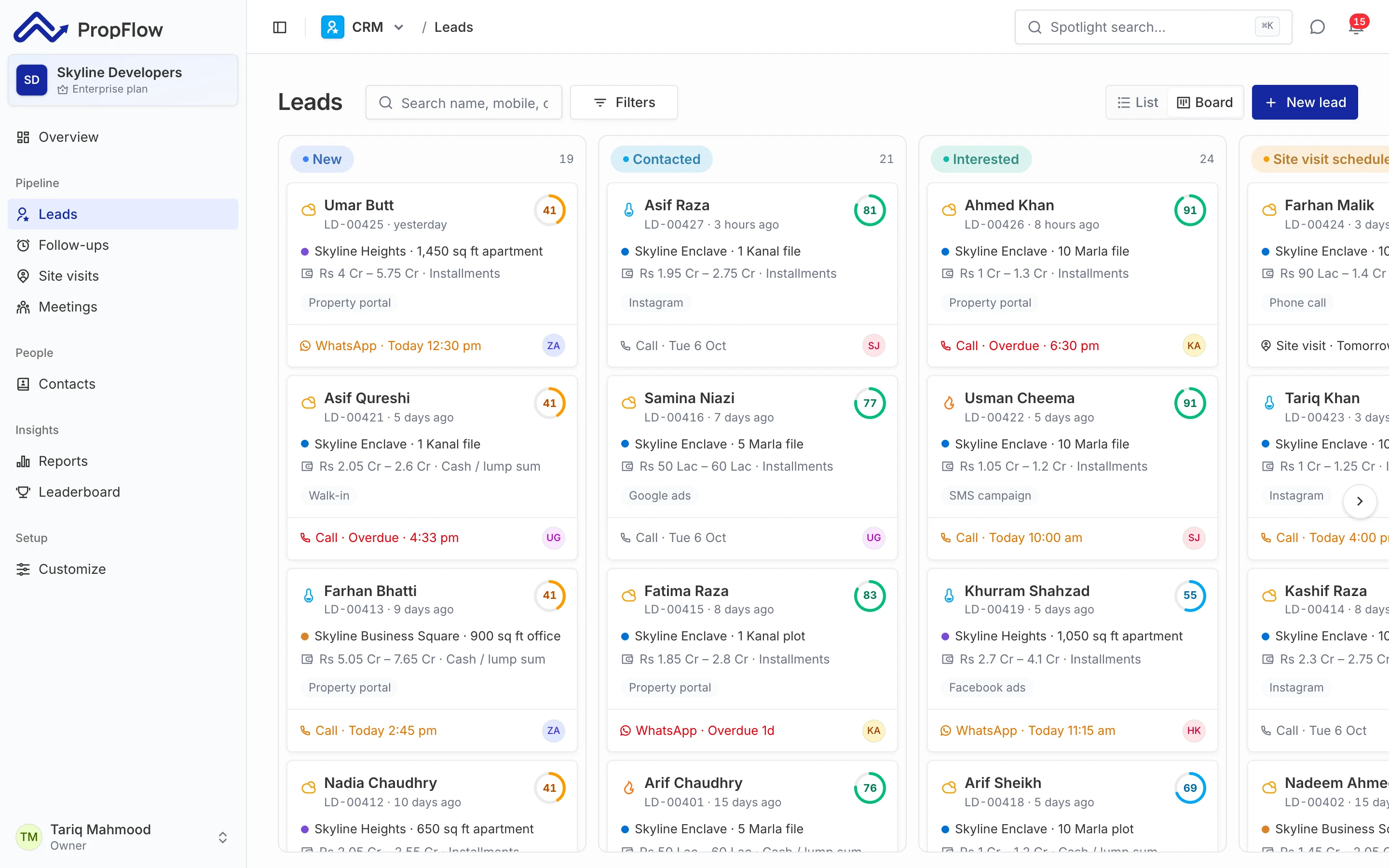The width and height of the screenshot is (1389, 868).
Task: Click Khurram Shahzad's score ring 55
Action: click(1190, 596)
